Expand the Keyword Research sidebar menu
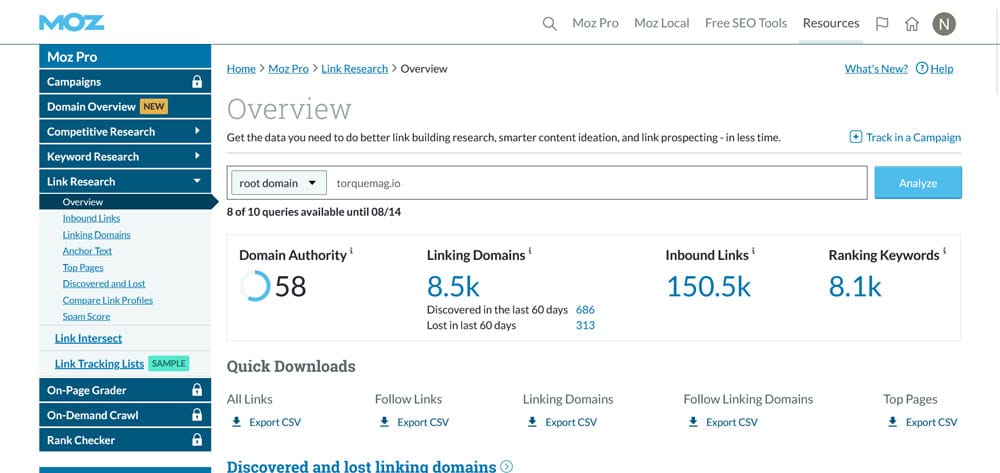The image size is (1000, 473). click(x=197, y=156)
